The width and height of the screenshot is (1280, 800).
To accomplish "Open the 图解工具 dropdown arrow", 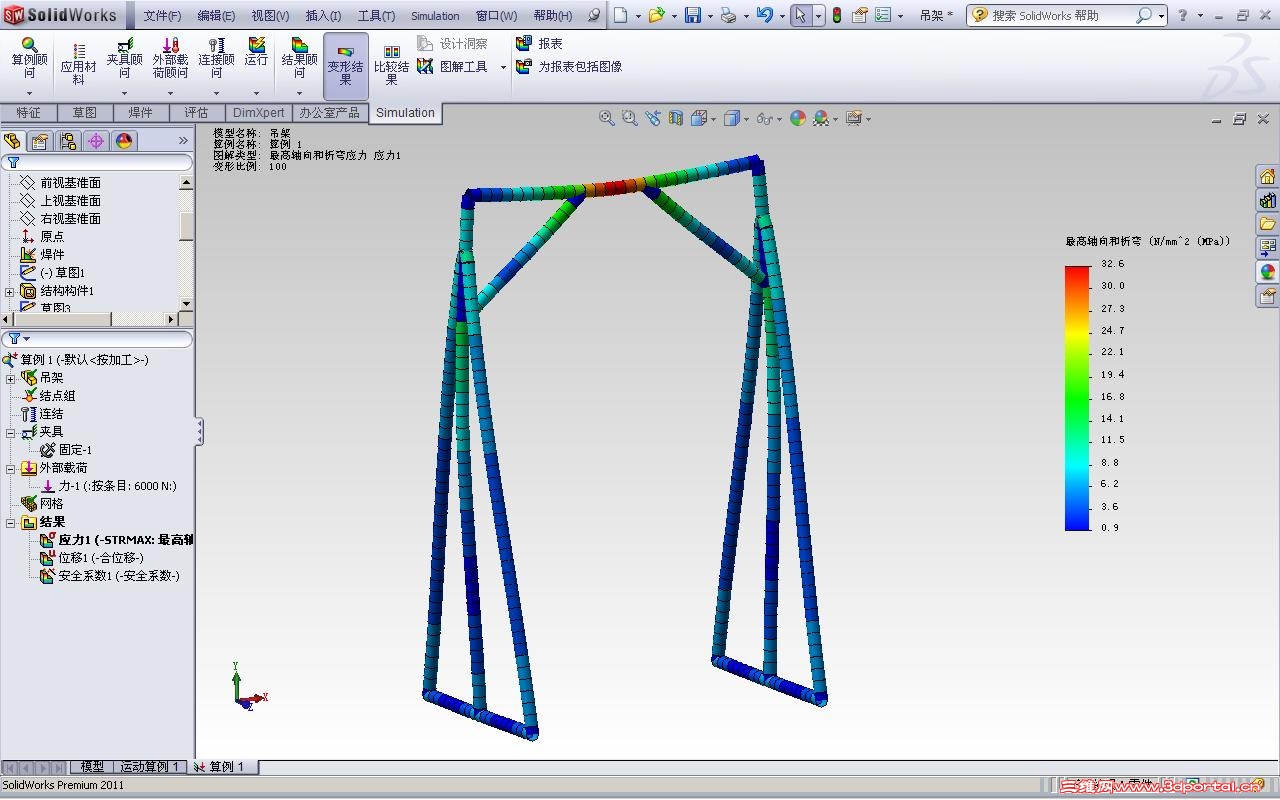I will click(x=503, y=67).
